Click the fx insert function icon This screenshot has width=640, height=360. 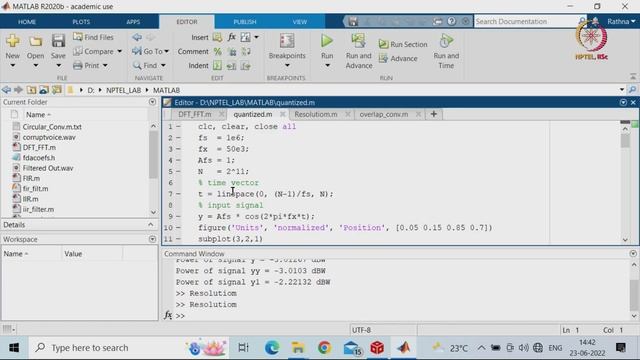(x=231, y=37)
